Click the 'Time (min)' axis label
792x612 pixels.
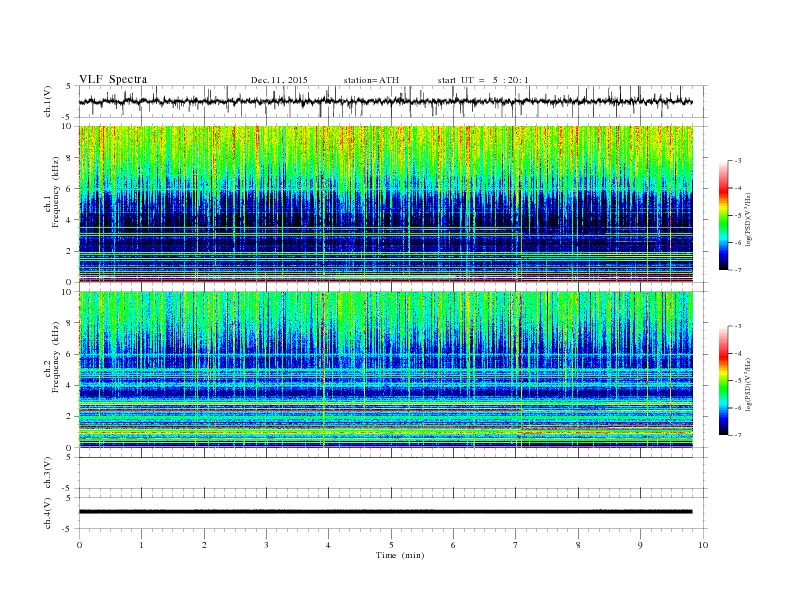[400, 555]
